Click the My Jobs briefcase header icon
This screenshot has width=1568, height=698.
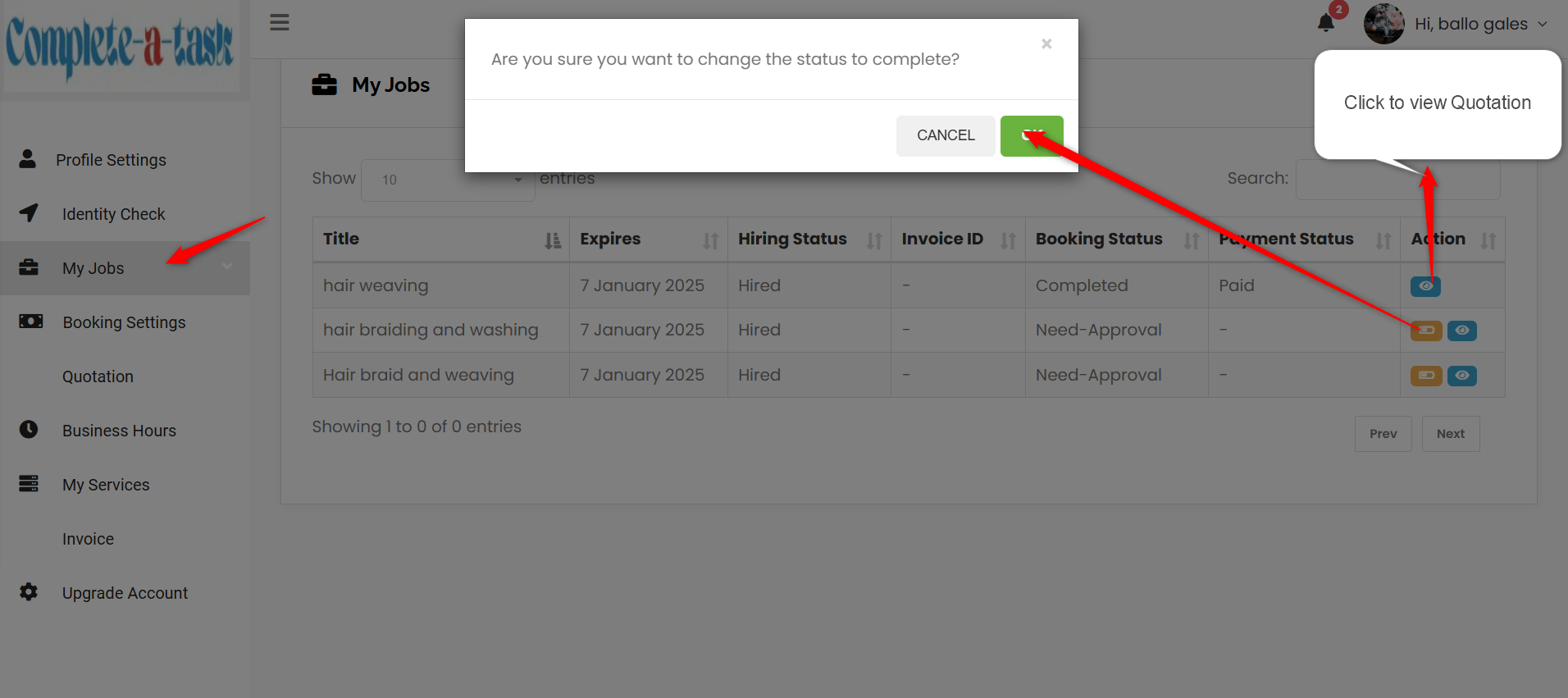[x=324, y=84]
